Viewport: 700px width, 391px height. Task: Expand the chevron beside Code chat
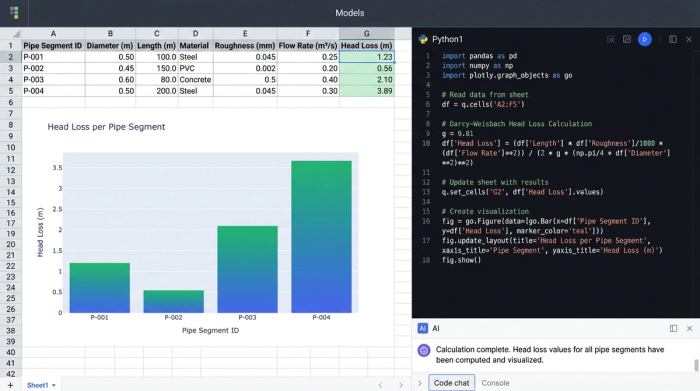click(x=420, y=383)
